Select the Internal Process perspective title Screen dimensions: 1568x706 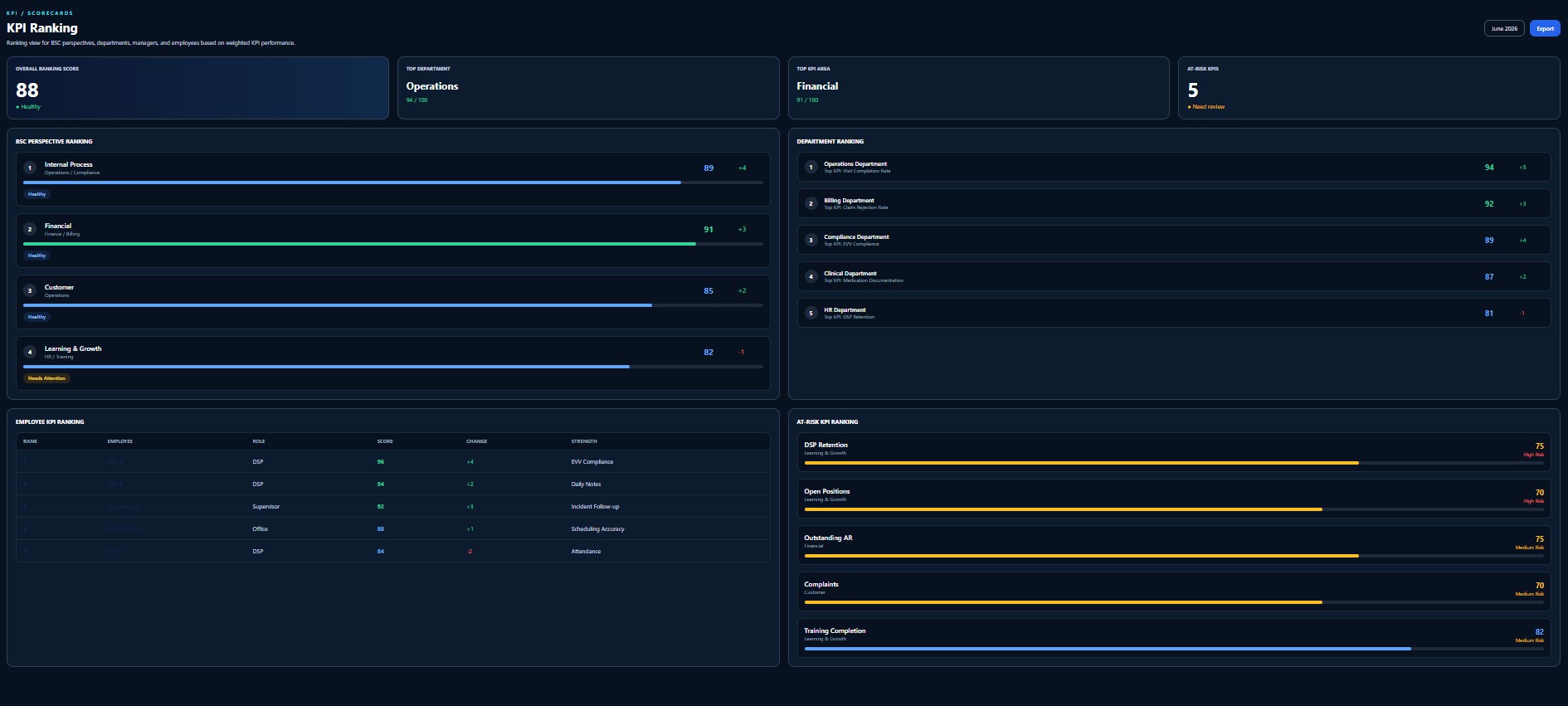coord(69,164)
